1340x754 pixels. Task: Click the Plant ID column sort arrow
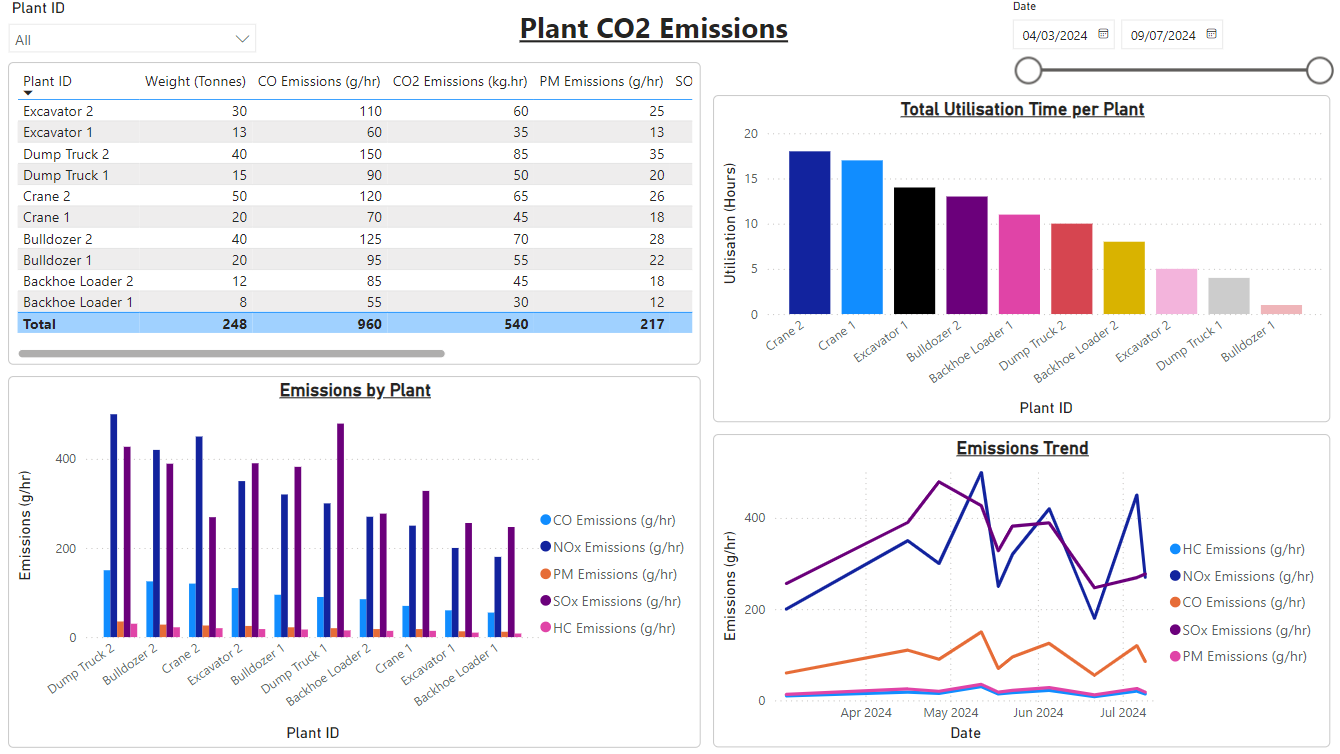pyautogui.click(x=28, y=93)
